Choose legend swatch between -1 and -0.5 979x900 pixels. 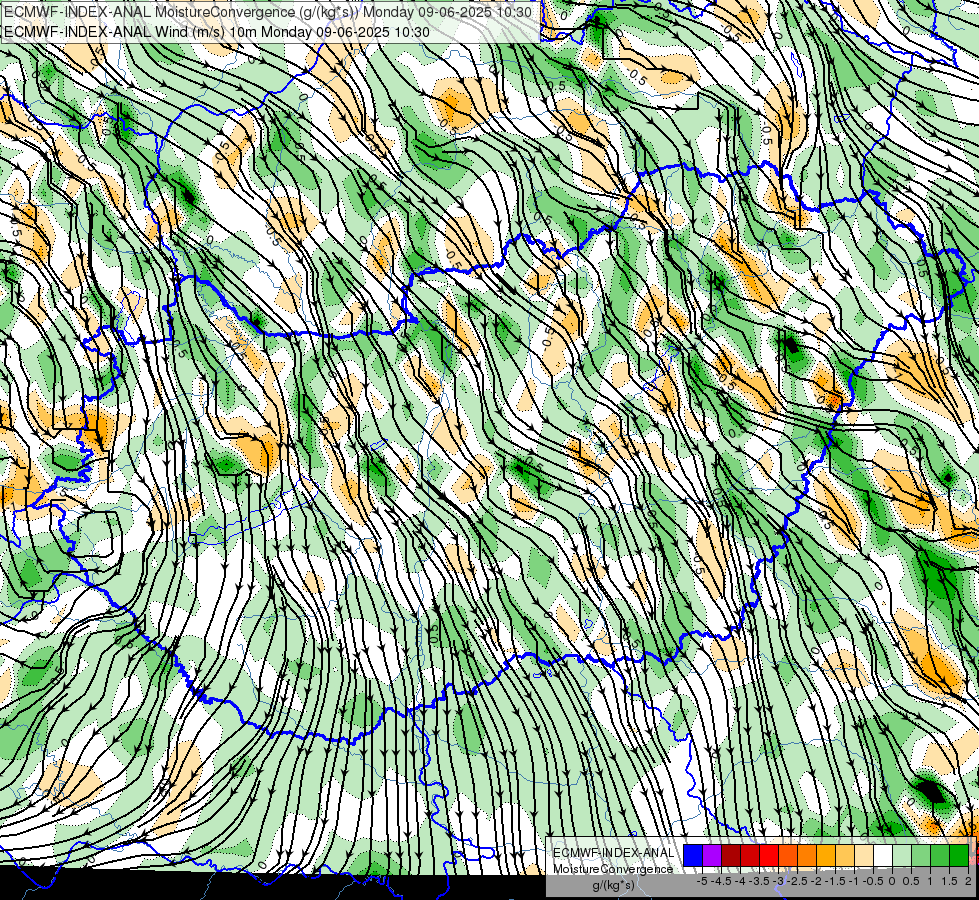pos(864,856)
